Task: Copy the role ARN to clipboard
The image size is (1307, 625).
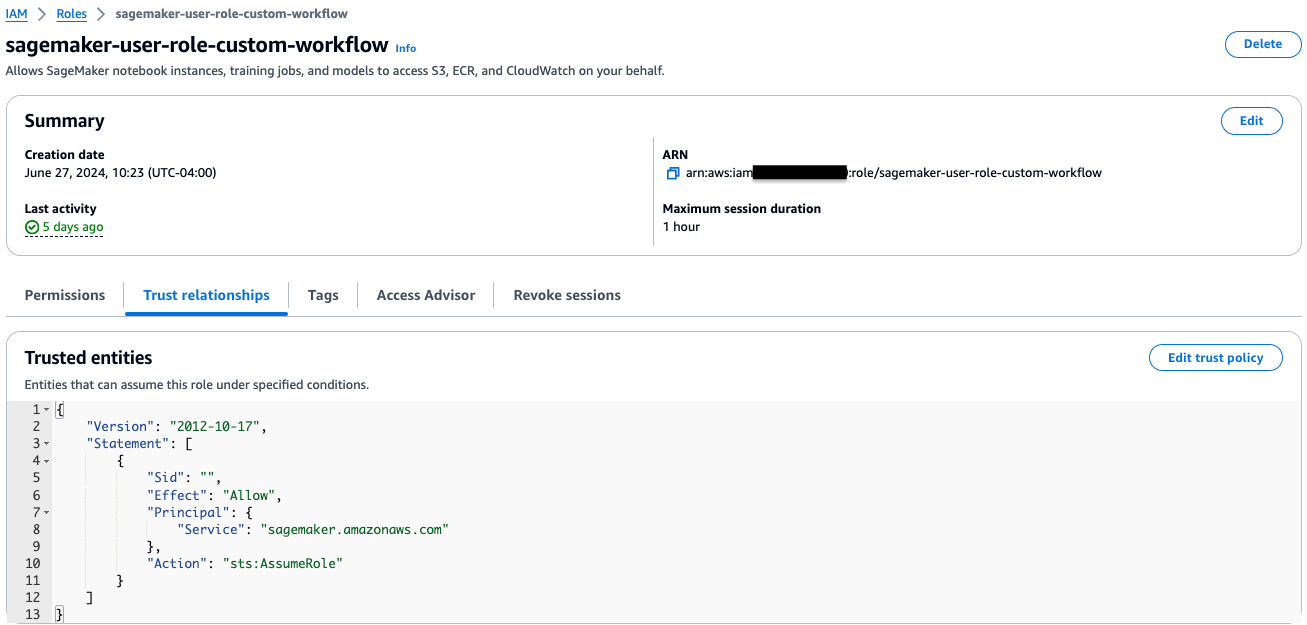Action: (672, 173)
